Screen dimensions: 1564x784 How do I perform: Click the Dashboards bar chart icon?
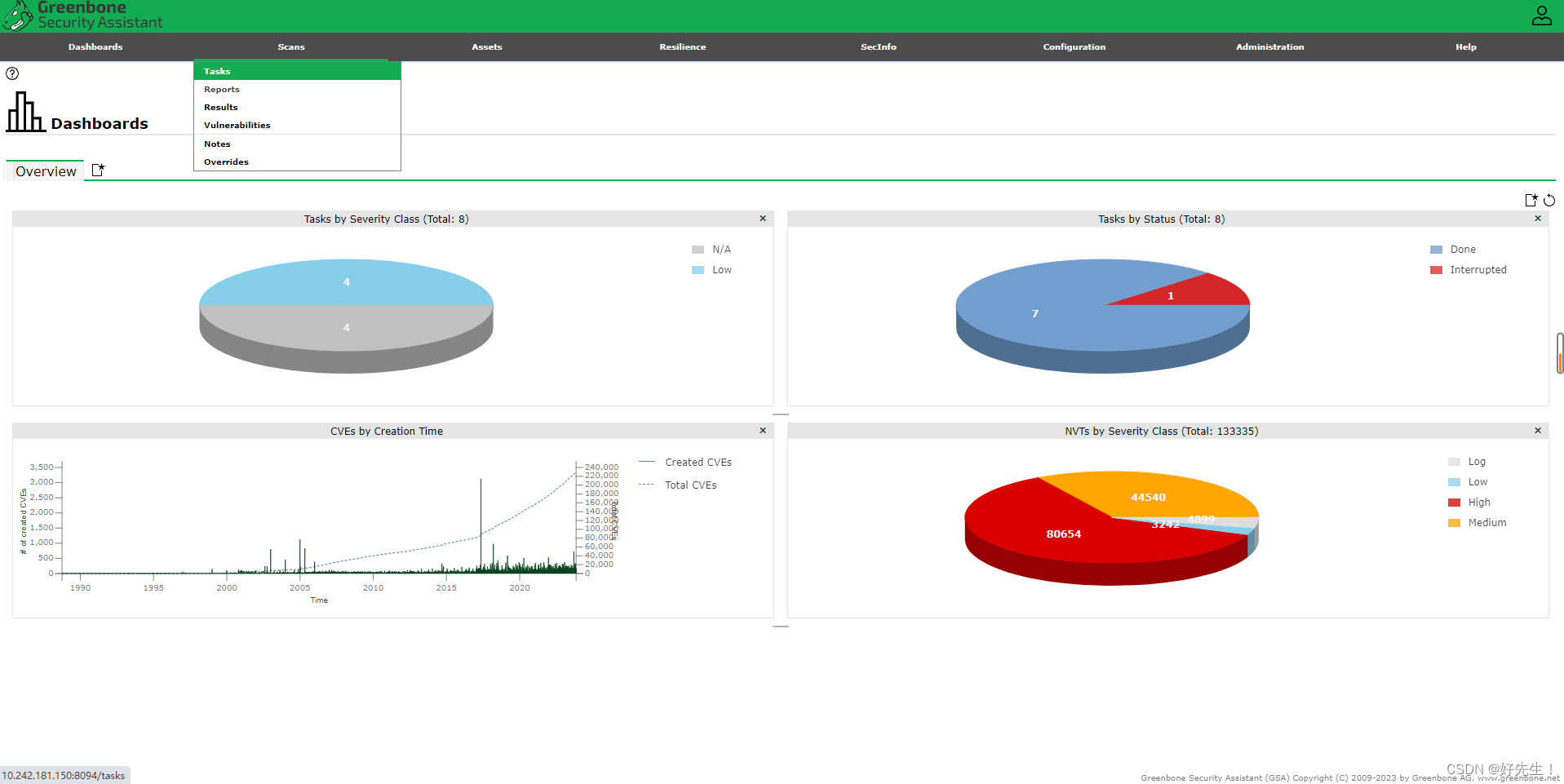pos(25,112)
